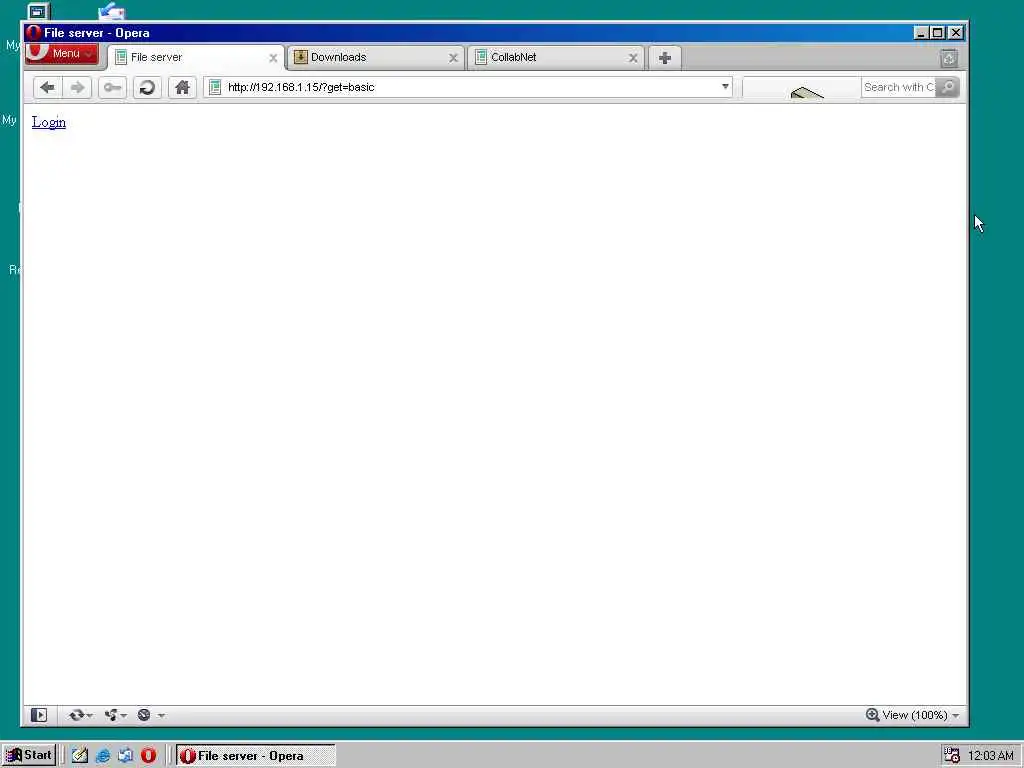
Task: Open the Windows Start menu
Action: (x=29, y=756)
